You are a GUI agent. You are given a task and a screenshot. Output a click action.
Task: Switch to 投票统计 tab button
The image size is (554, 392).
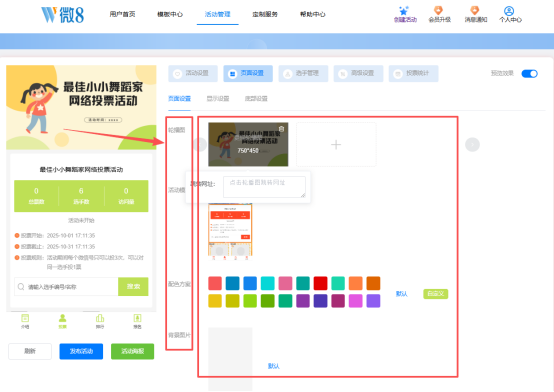coord(413,74)
